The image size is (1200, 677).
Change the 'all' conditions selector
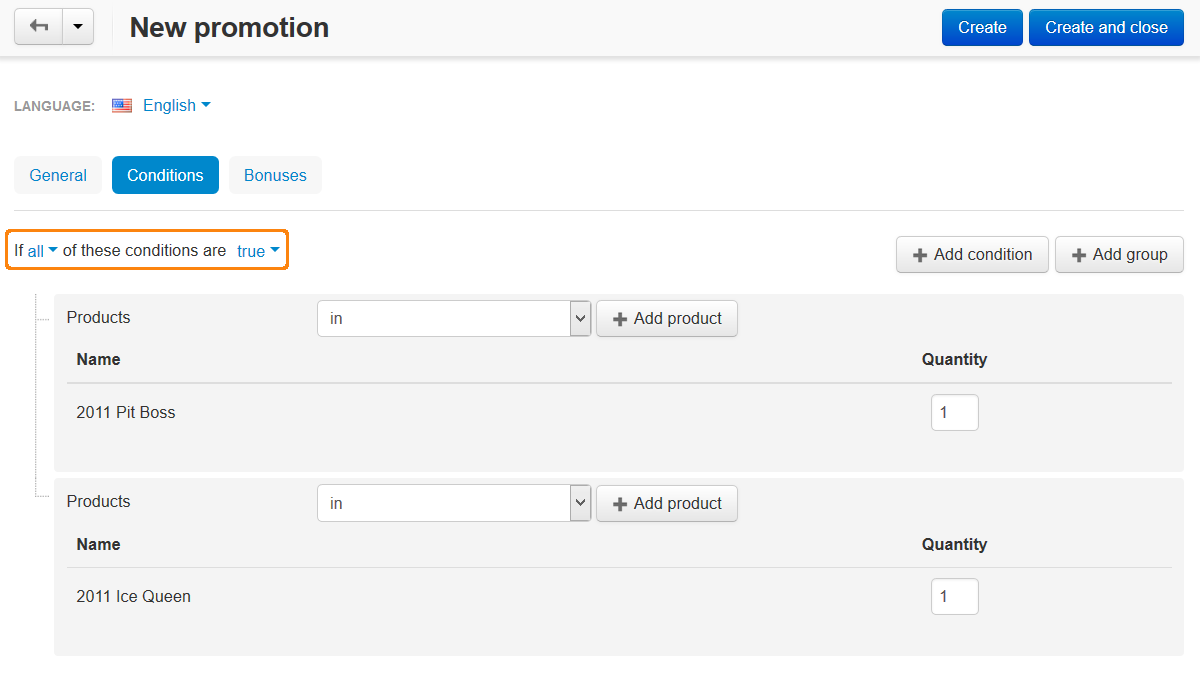click(x=42, y=251)
